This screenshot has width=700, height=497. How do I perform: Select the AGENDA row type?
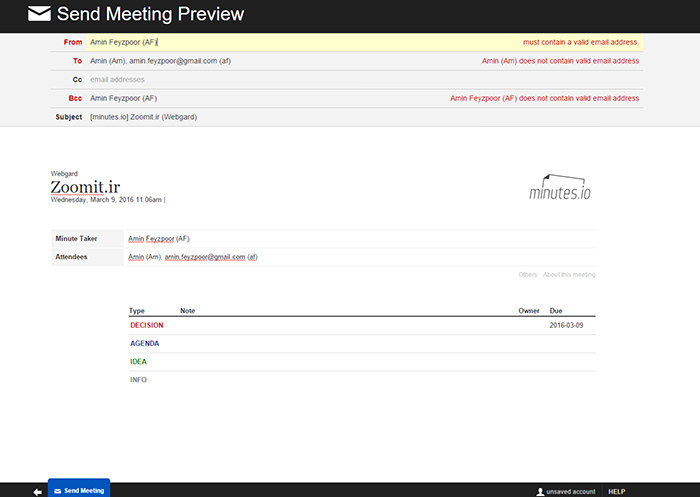pyautogui.click(x=145, y=343)
